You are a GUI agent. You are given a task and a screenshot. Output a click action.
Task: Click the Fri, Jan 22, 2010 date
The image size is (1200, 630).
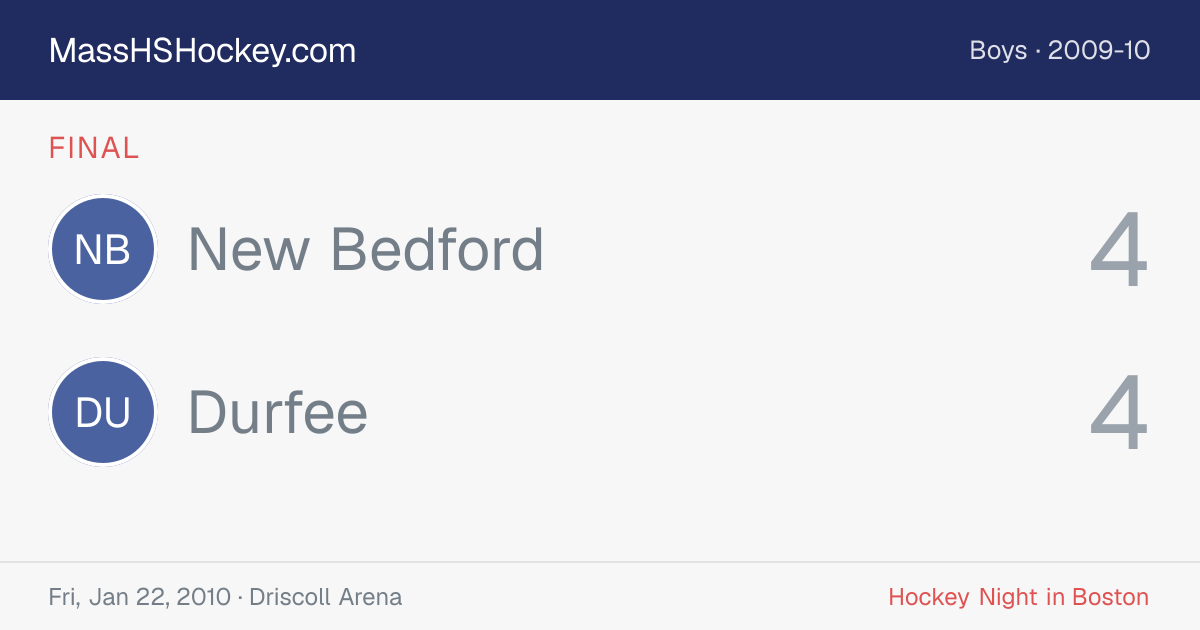pos(139,597)
